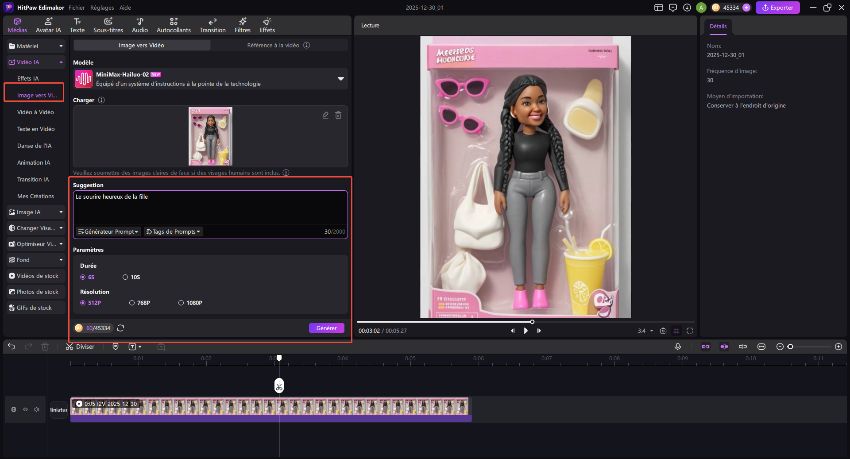This screenshot has width=850, height=459.
Task: Choose the 768P resolution
Action: [x=138, y=302]
